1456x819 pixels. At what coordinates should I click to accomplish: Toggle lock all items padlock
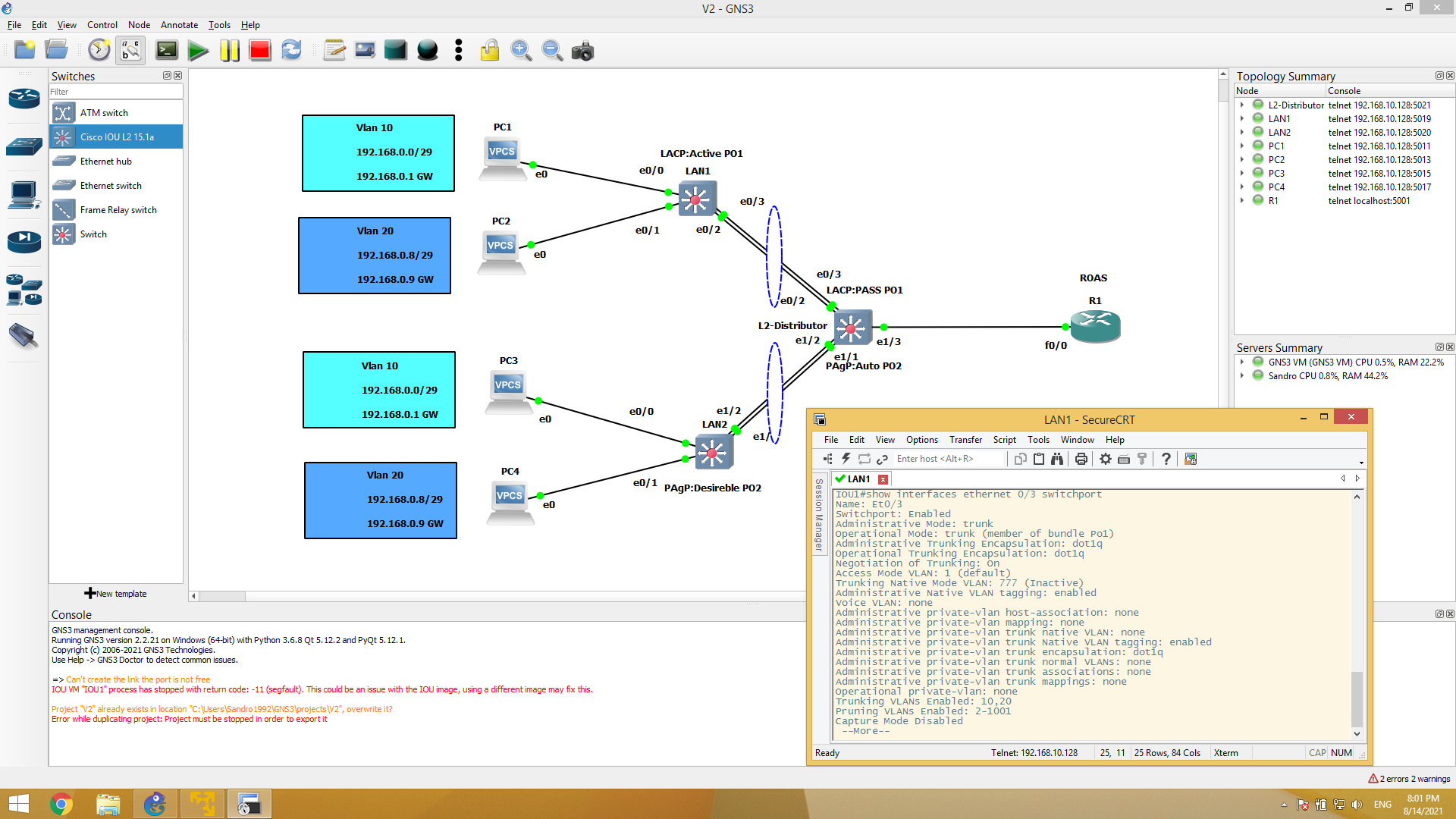point(490,51)
